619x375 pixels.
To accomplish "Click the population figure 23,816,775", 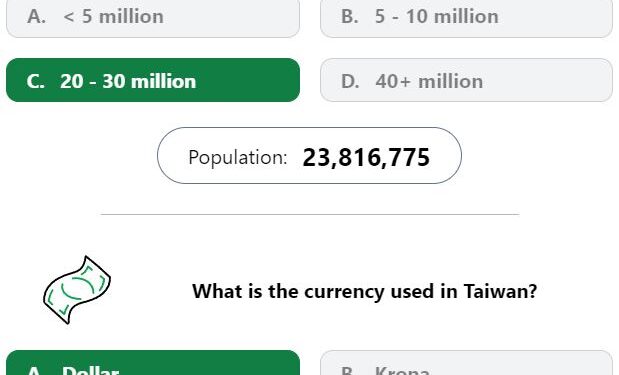I will [366, 158].
